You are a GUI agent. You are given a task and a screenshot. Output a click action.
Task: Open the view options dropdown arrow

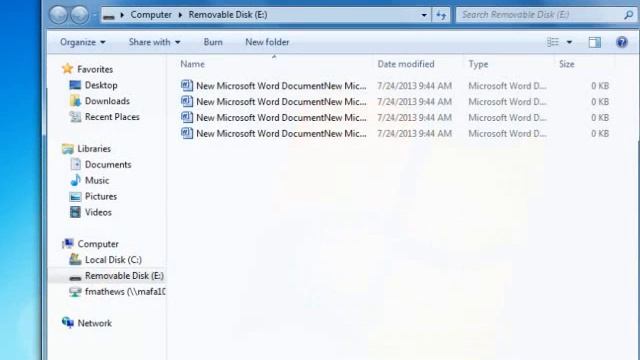click(569, 42)
